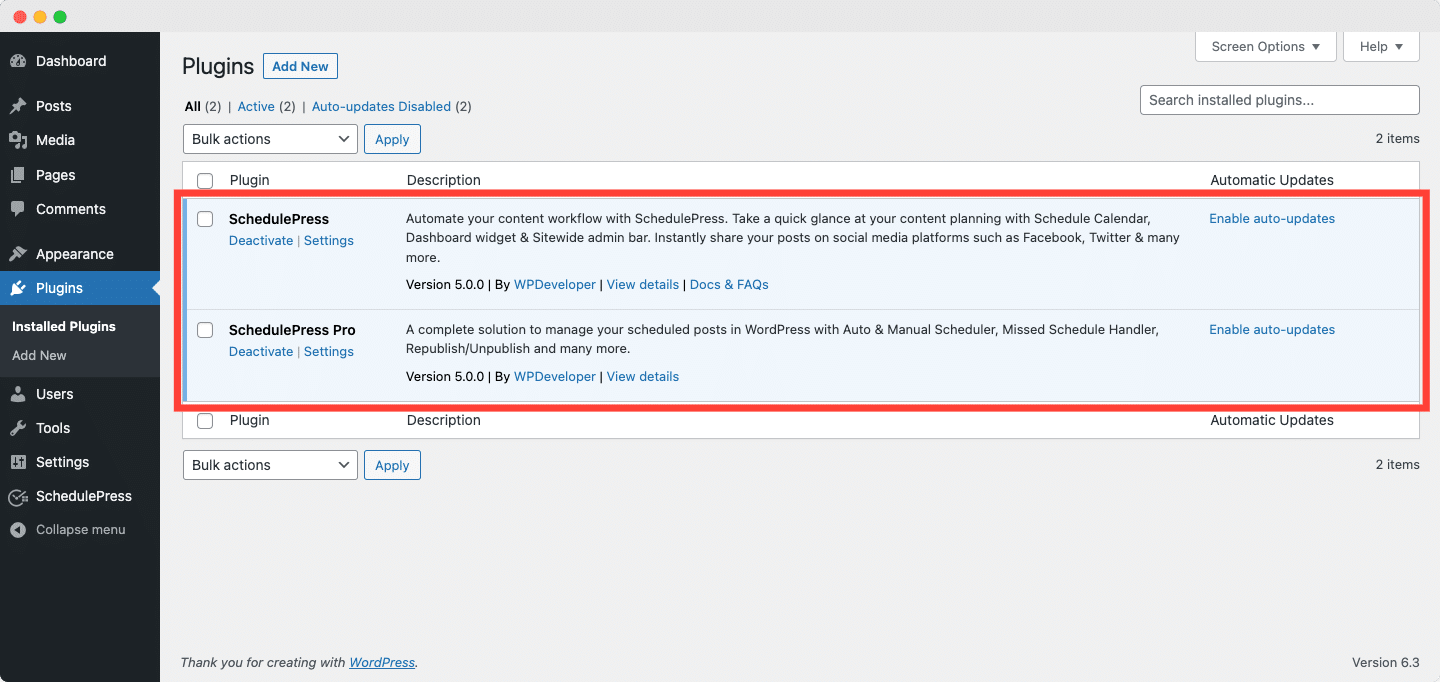Click the macOS green fullscreen button

point(60,17)
